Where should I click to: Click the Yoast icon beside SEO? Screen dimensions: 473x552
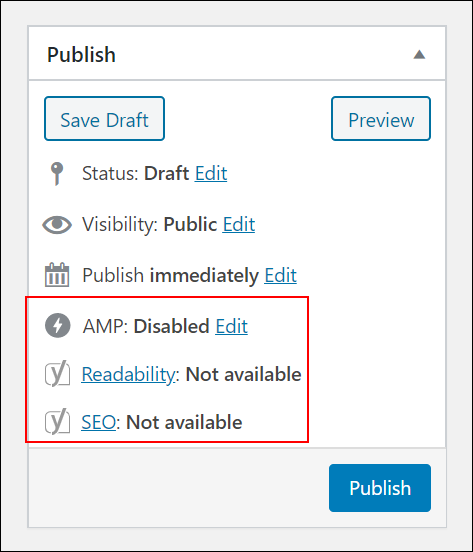[58, 421]
